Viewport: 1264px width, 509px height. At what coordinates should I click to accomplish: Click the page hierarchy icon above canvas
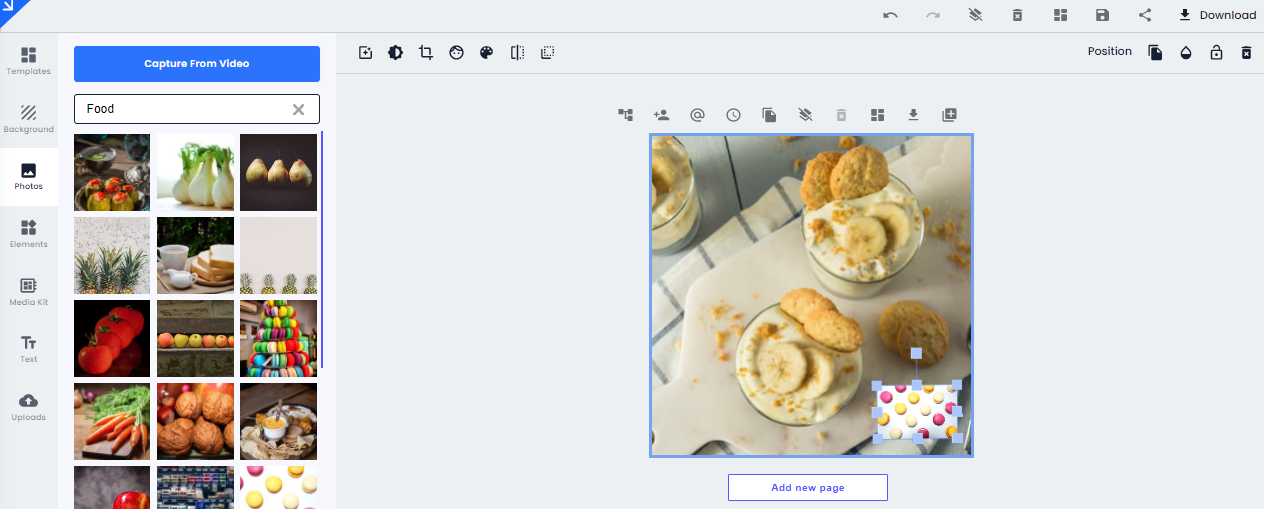pyautogui.click(x=626, y=115)
